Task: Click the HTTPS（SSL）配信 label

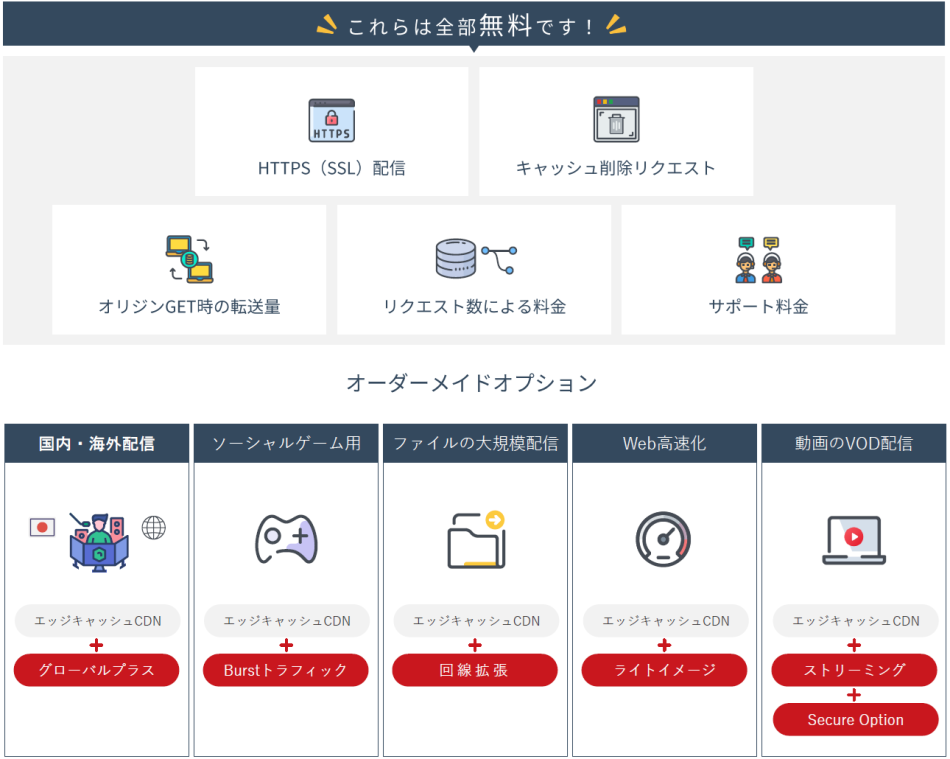Action: (331, 168)
